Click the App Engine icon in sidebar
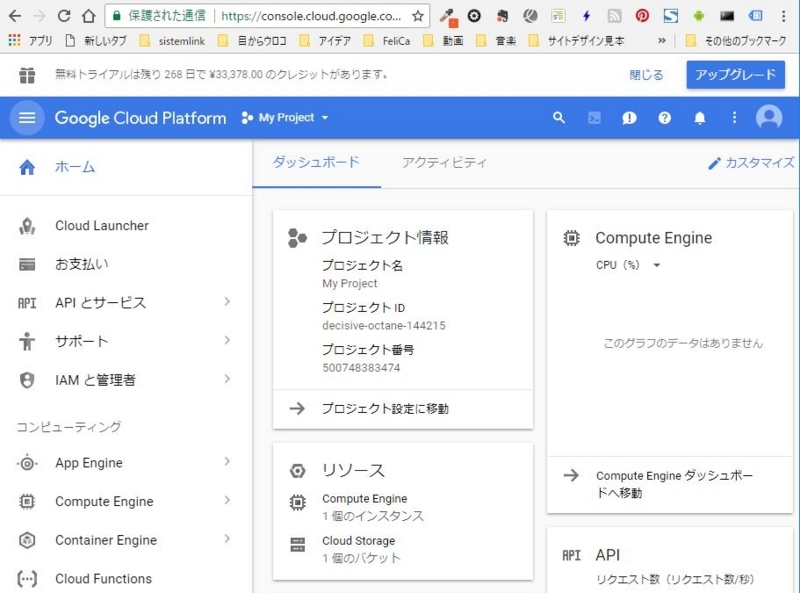This screenshot has width=800, height=593. click(x=27, y=463)
